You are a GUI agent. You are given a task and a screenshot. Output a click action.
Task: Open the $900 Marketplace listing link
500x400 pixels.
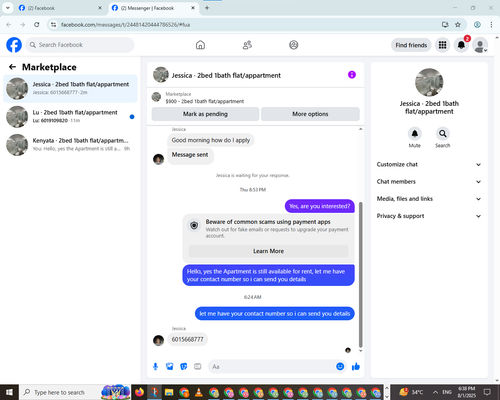205,101
